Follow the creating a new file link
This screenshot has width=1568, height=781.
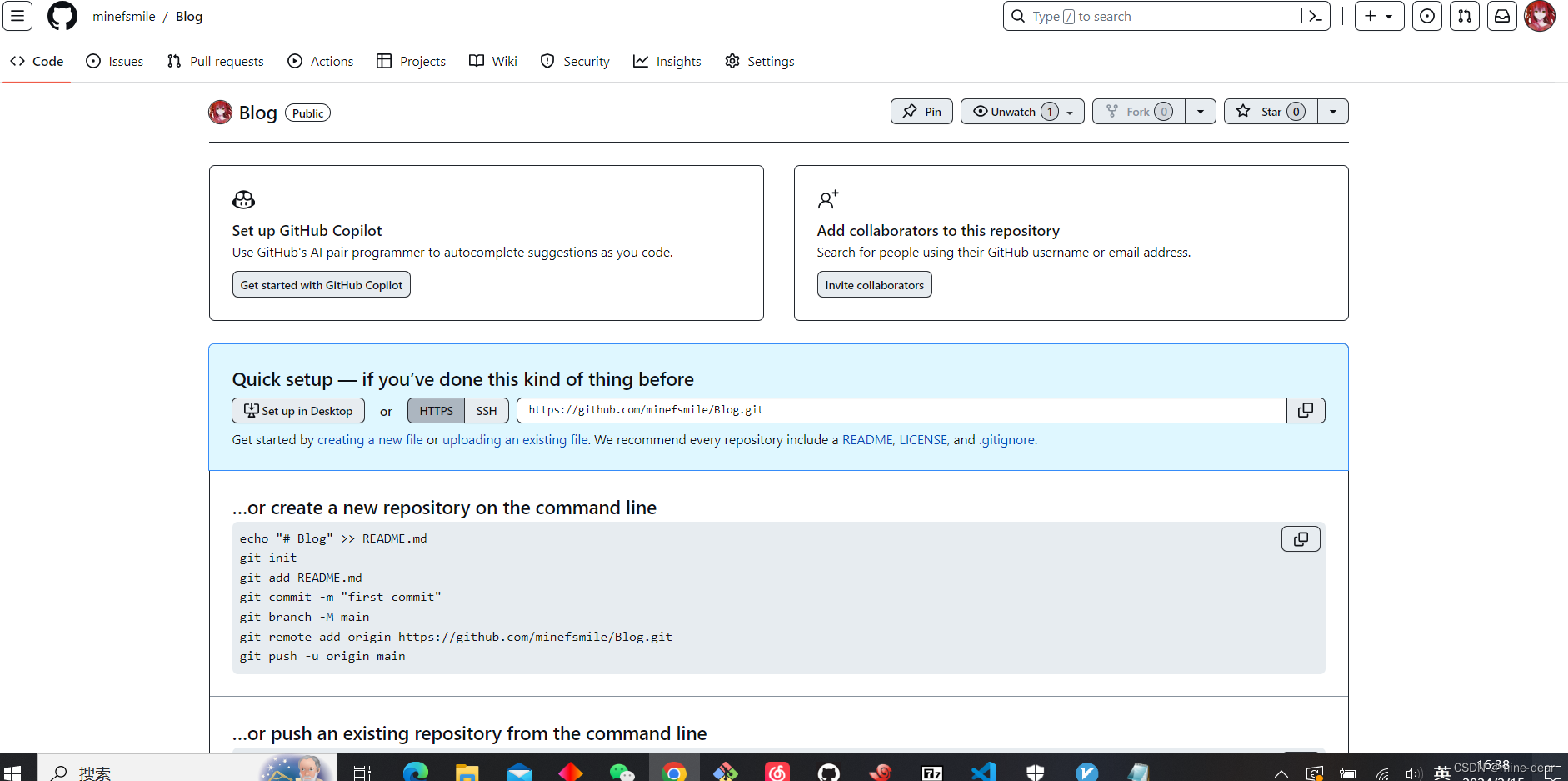pyautogui.click(x=370, y=439)
